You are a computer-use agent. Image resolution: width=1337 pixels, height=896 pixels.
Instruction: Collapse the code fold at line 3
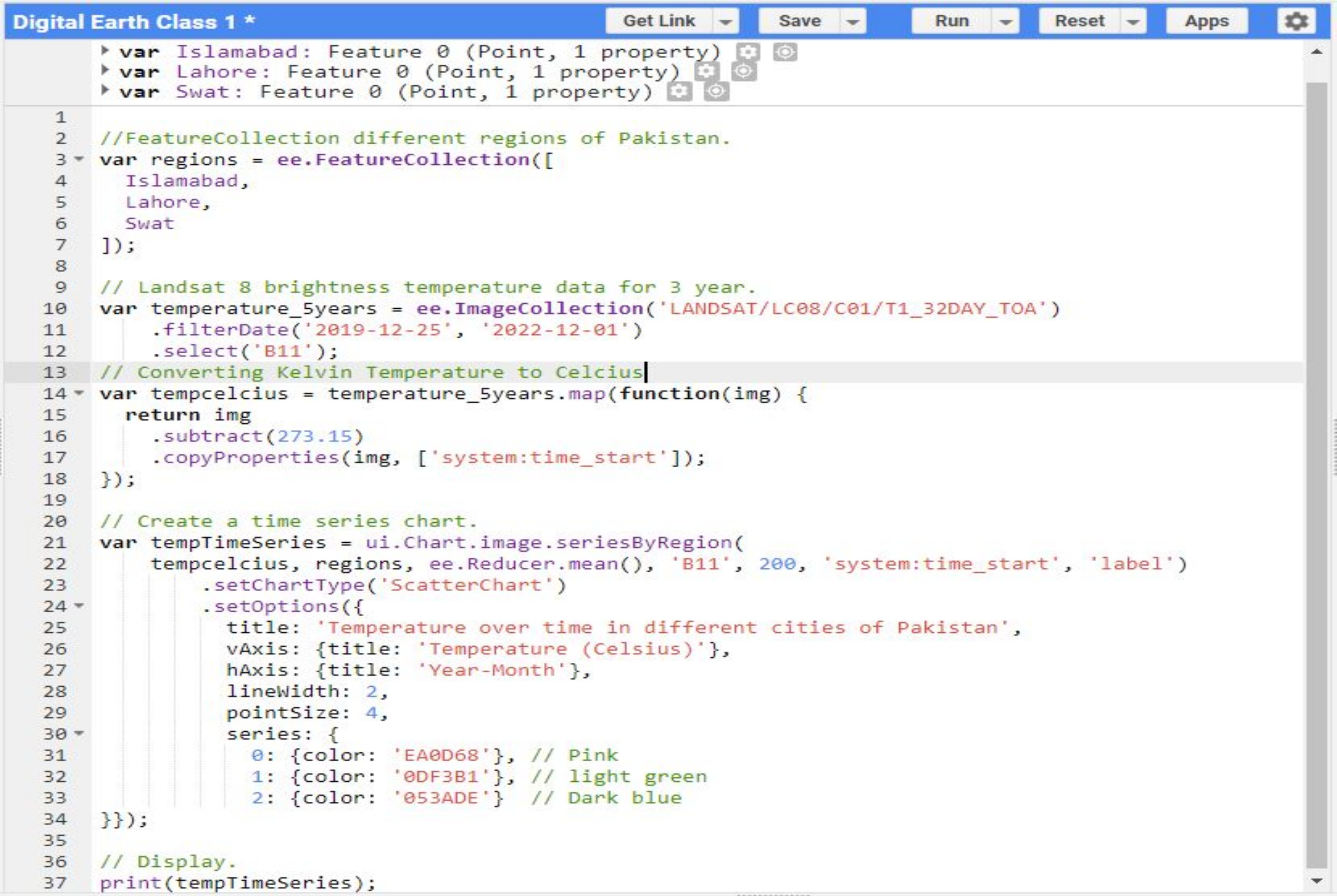coord(80,159)
